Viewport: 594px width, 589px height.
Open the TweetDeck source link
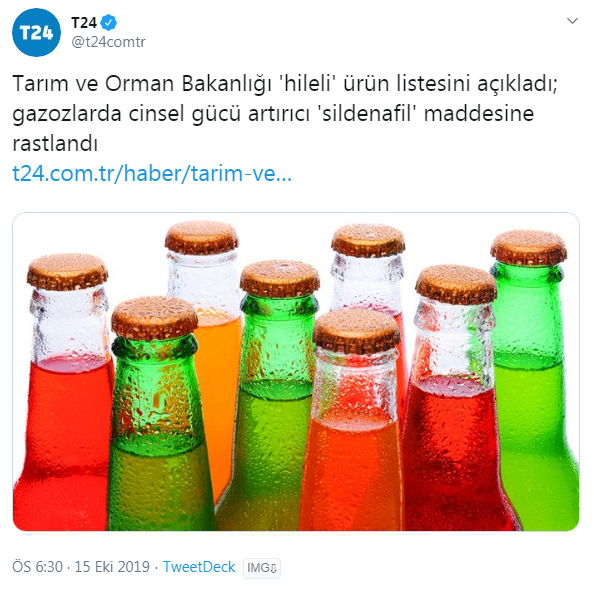point(199,567)
